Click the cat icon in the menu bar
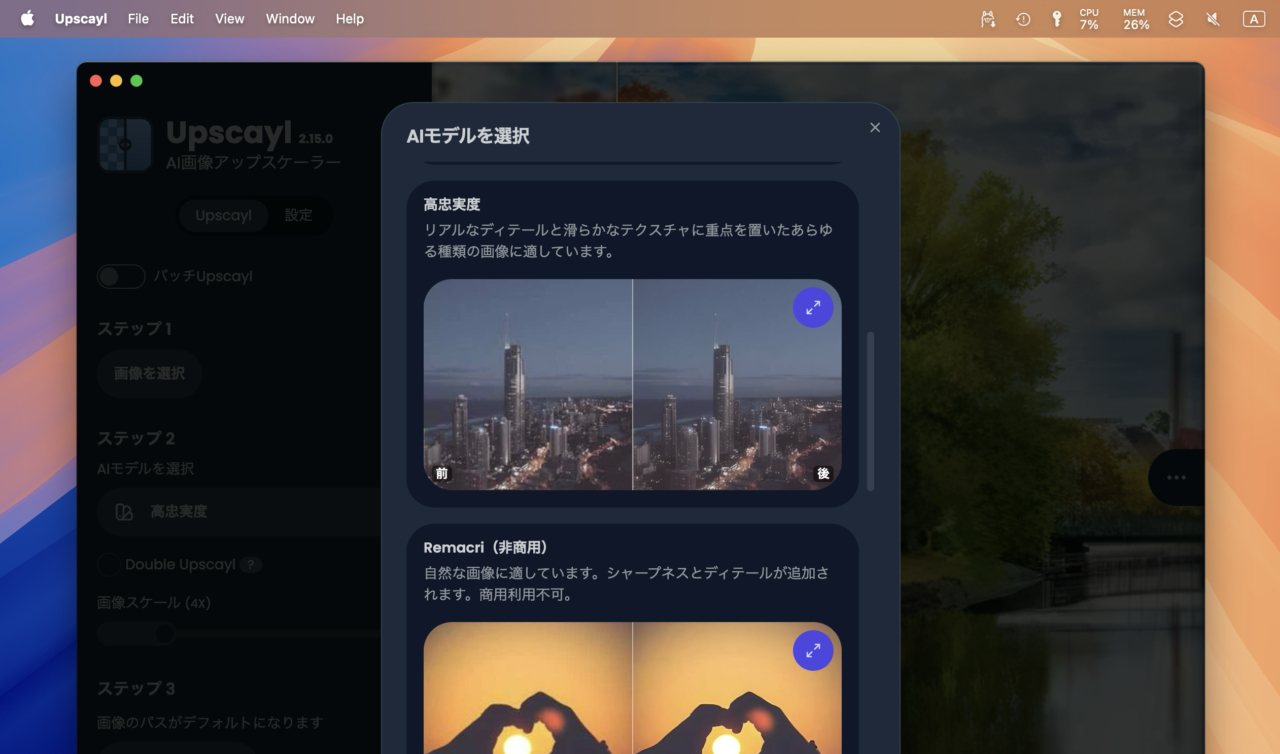1280x754 pixels. click(988, 18)
